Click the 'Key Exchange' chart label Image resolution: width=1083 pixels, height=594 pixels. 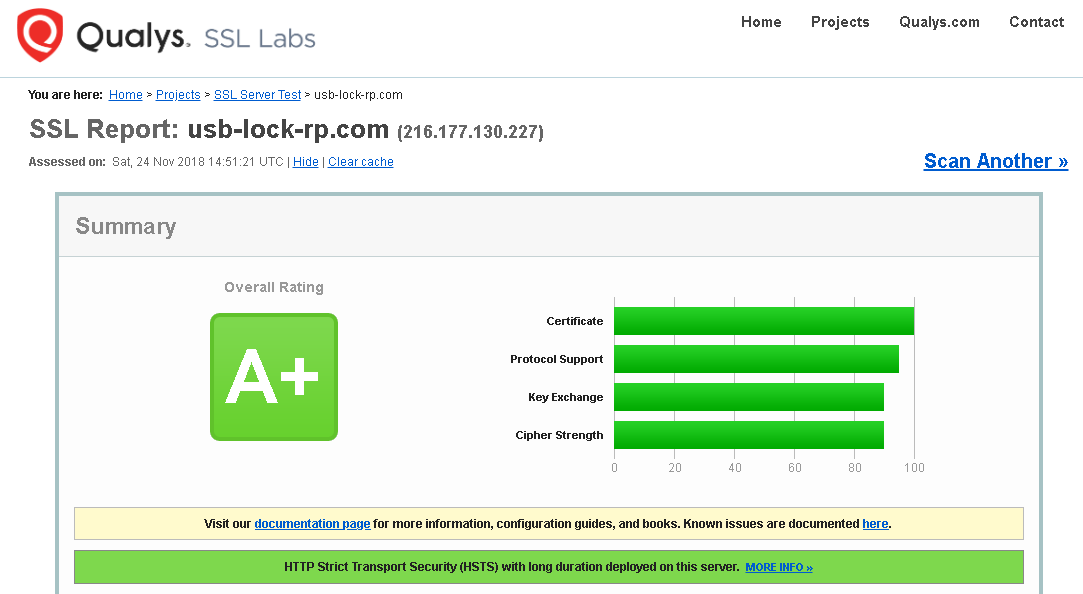566,397
